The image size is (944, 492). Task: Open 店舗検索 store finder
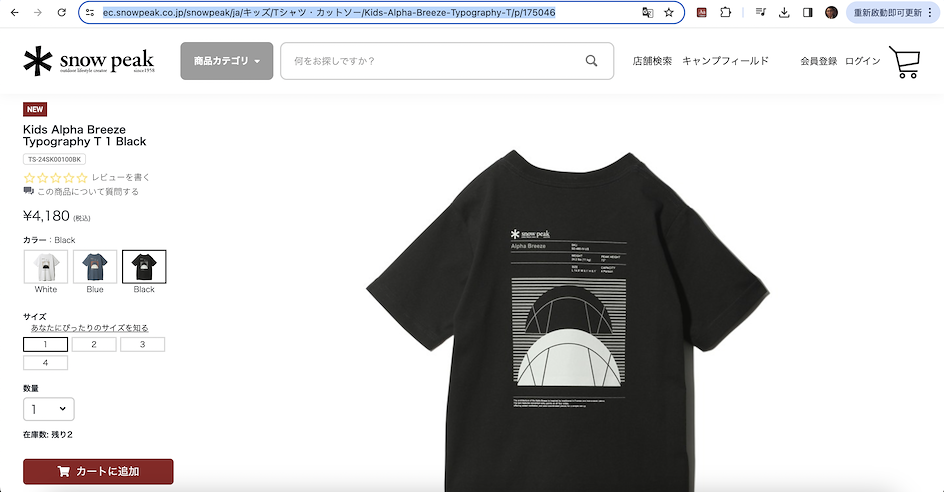(x=652, y=61)
